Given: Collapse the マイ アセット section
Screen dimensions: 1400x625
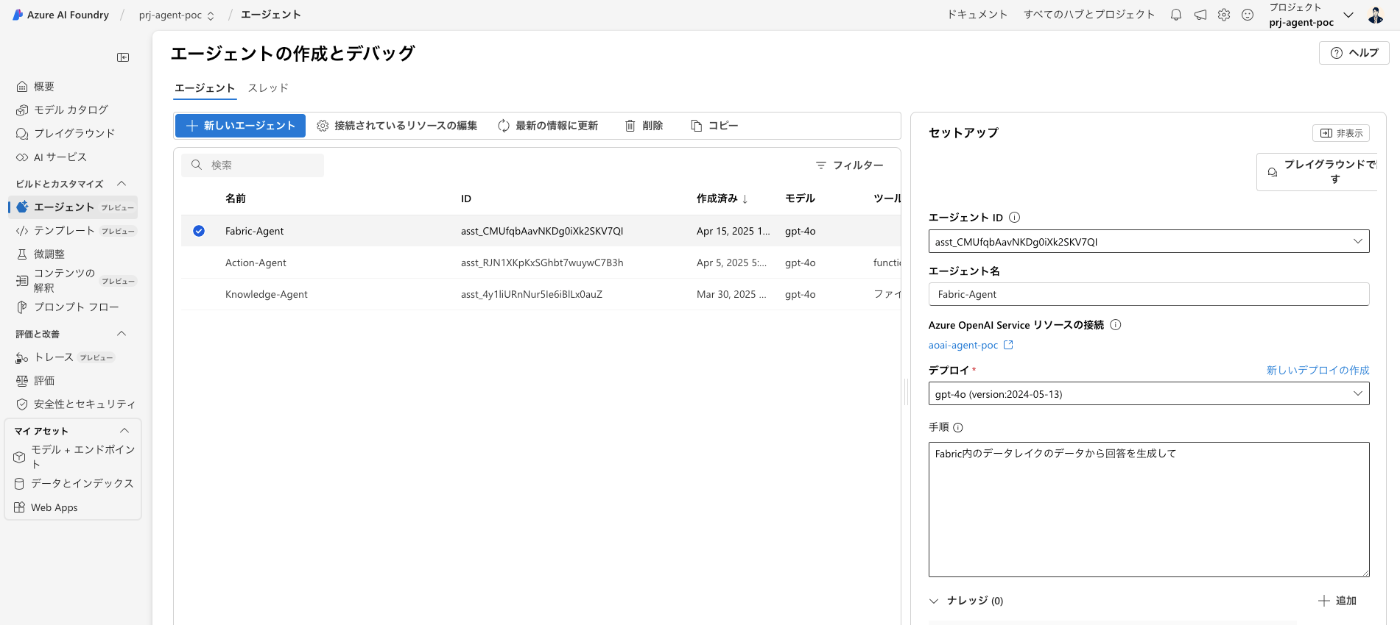Looking at the screenshot, I should pos(125,431).
